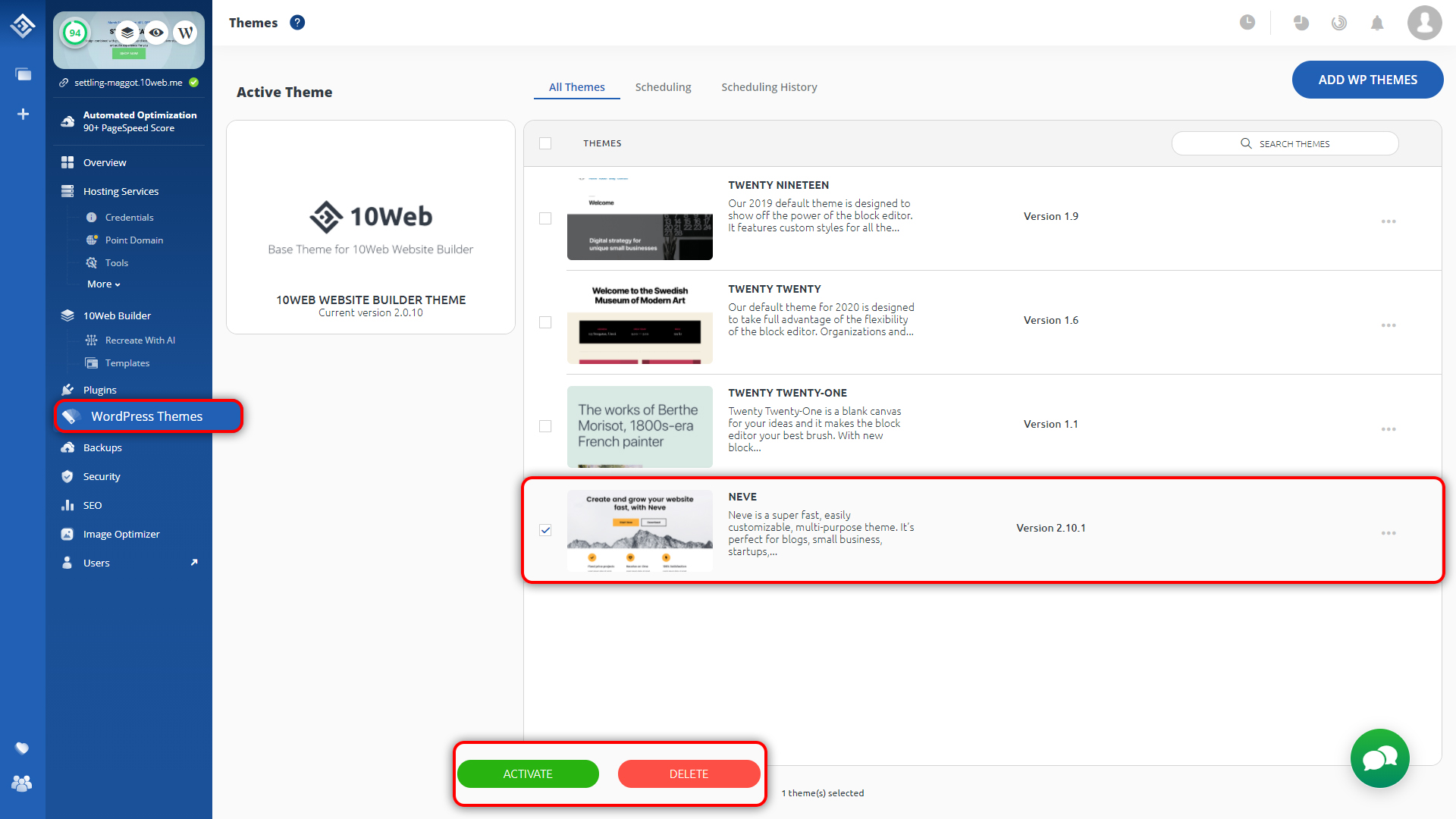Click the Overview grid icon
The width and height of the screenshot is (1456, 819).
[67, 162]
